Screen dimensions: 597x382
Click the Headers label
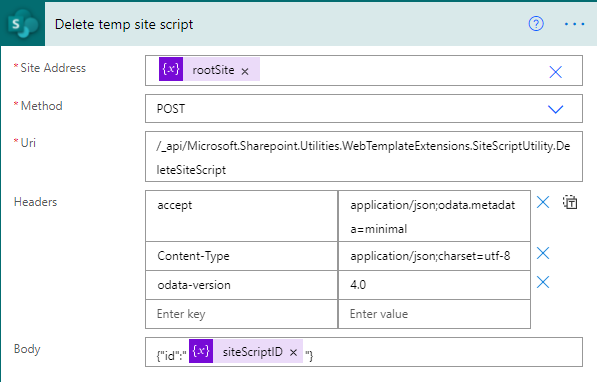point(35,202)
